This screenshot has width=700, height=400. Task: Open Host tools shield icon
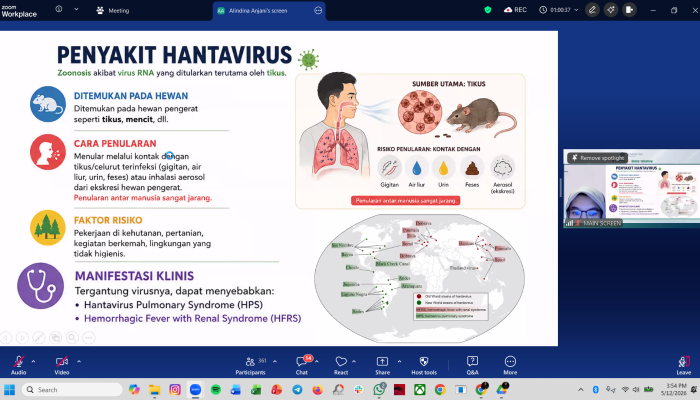[x=424, y=365]
